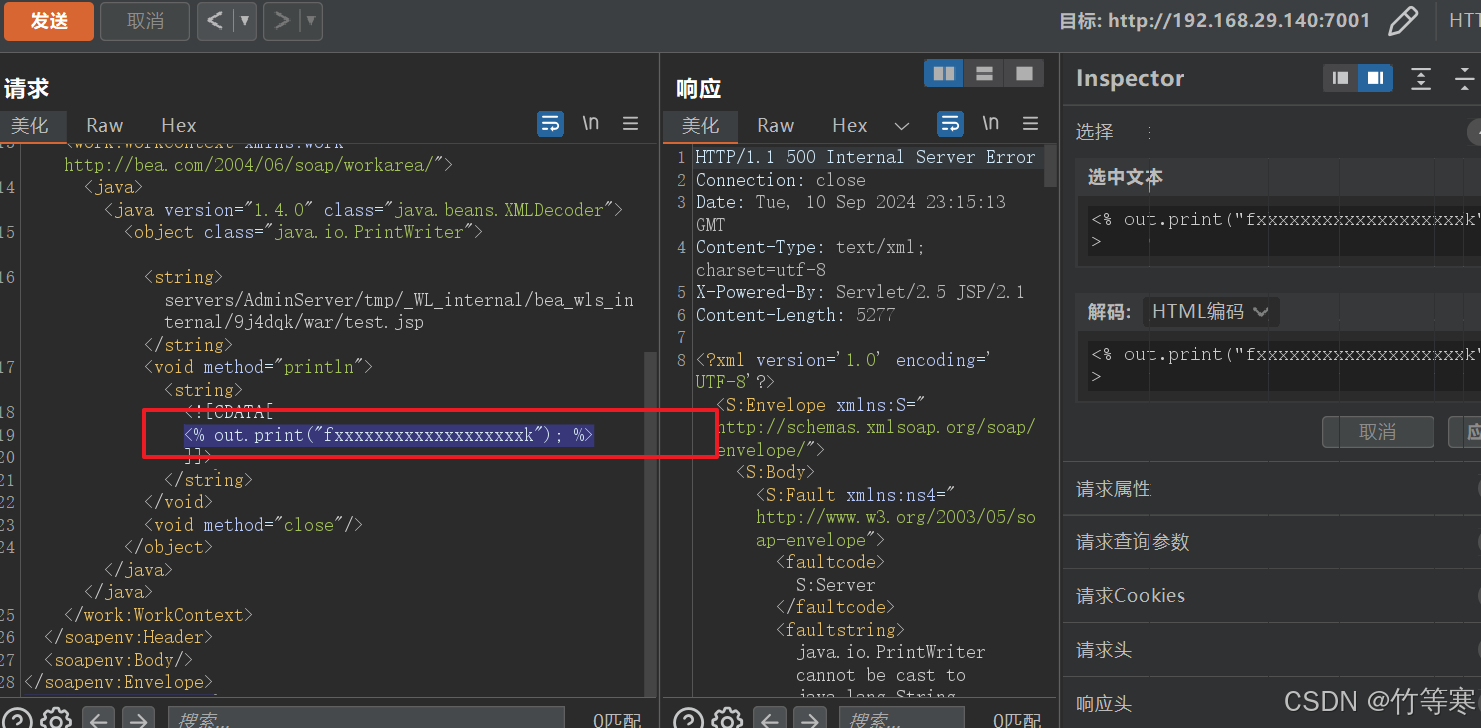This screenshot has height=728, width=1481.
Task: Go to the next request search match
Action: click(138, 718)
